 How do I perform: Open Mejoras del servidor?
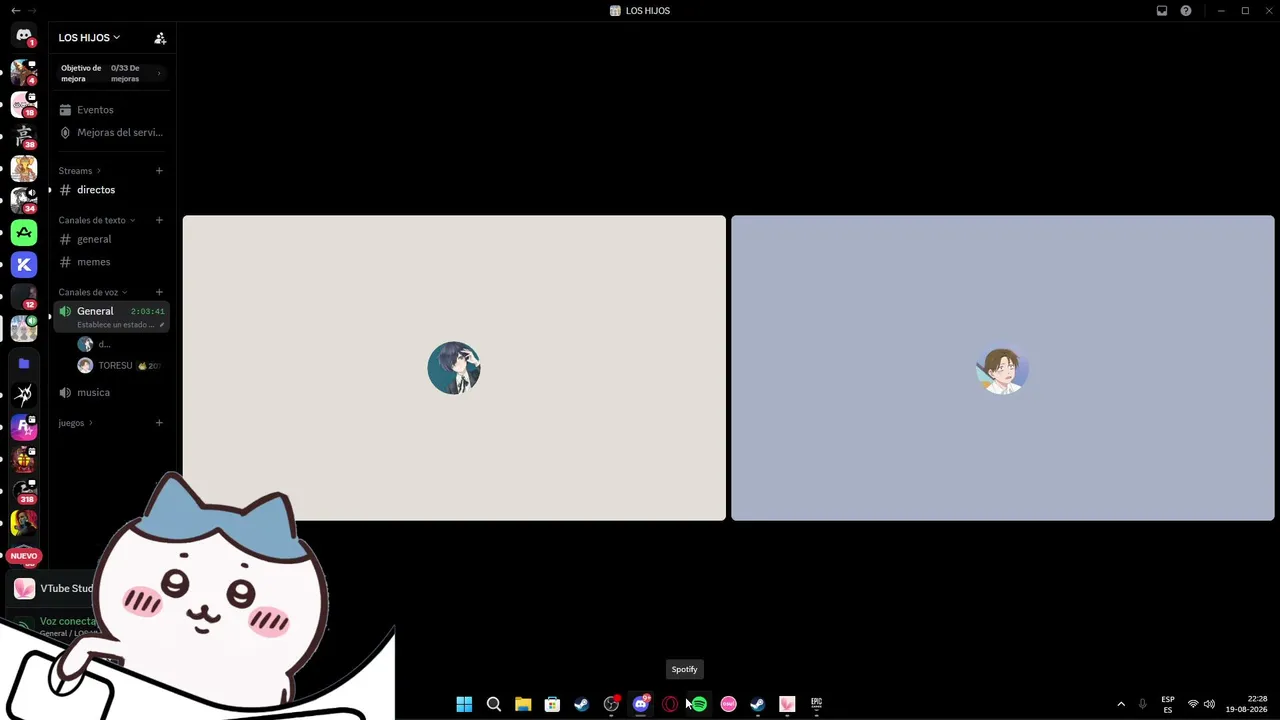pyautogui.click(x=112, y=133)
